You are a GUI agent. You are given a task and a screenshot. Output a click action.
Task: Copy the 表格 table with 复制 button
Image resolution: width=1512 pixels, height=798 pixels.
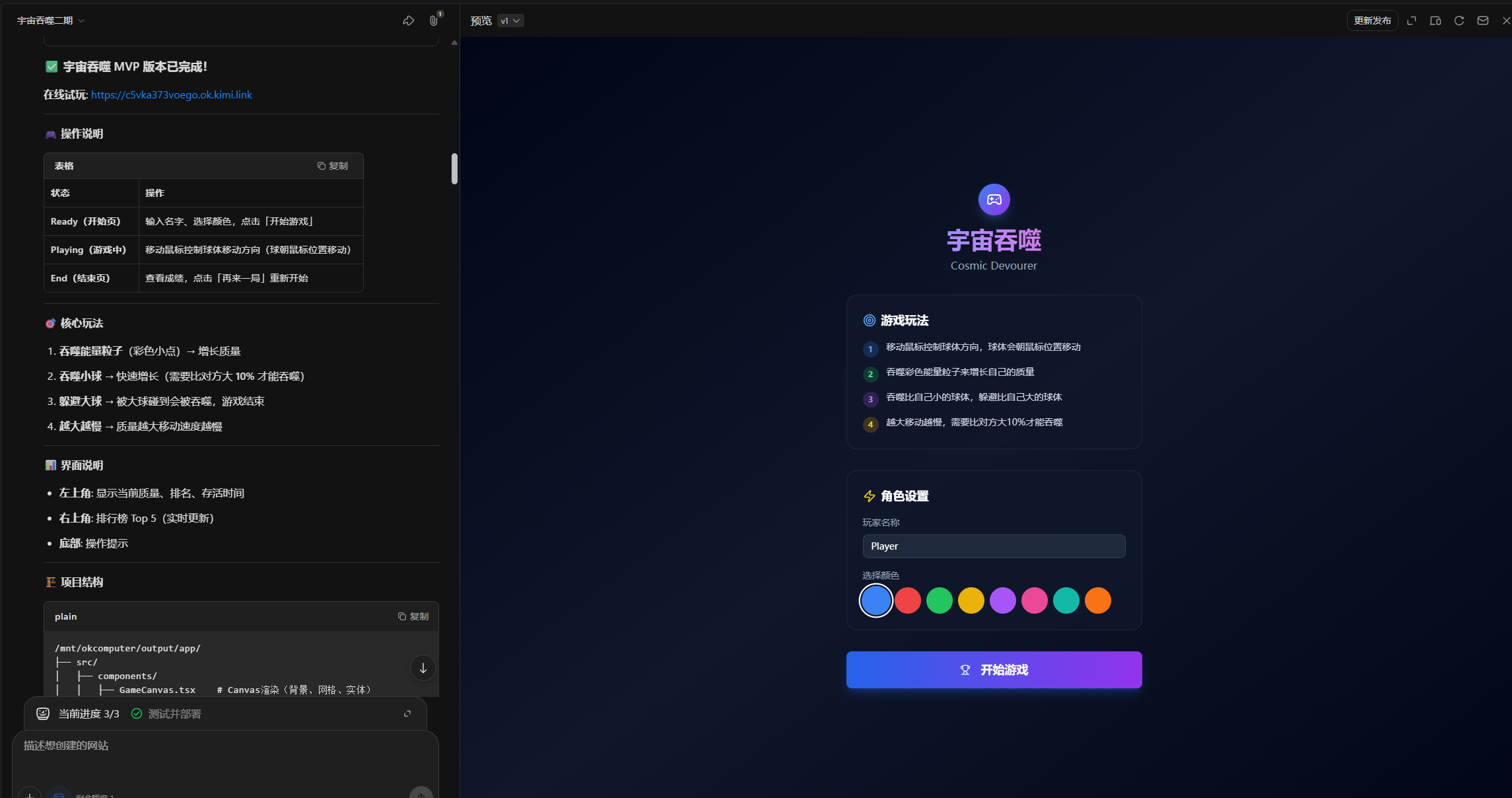[333, 166]
